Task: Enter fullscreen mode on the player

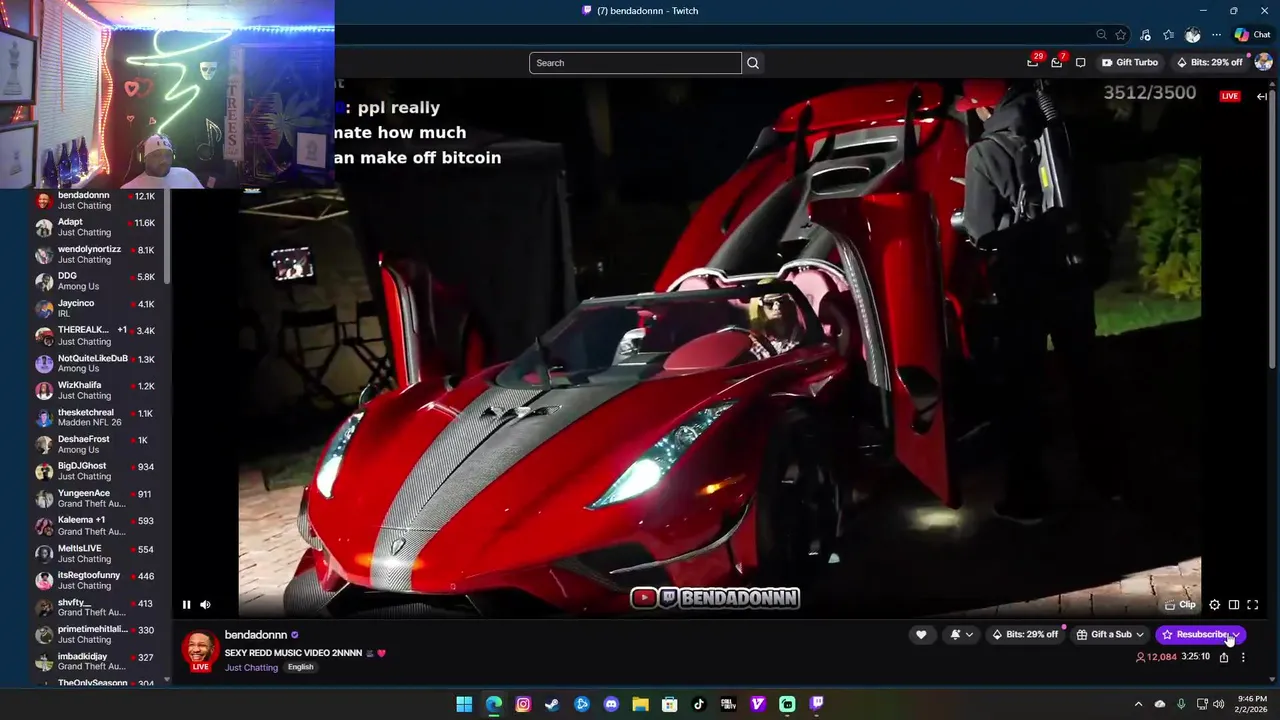Action: tap(1252, 604)
